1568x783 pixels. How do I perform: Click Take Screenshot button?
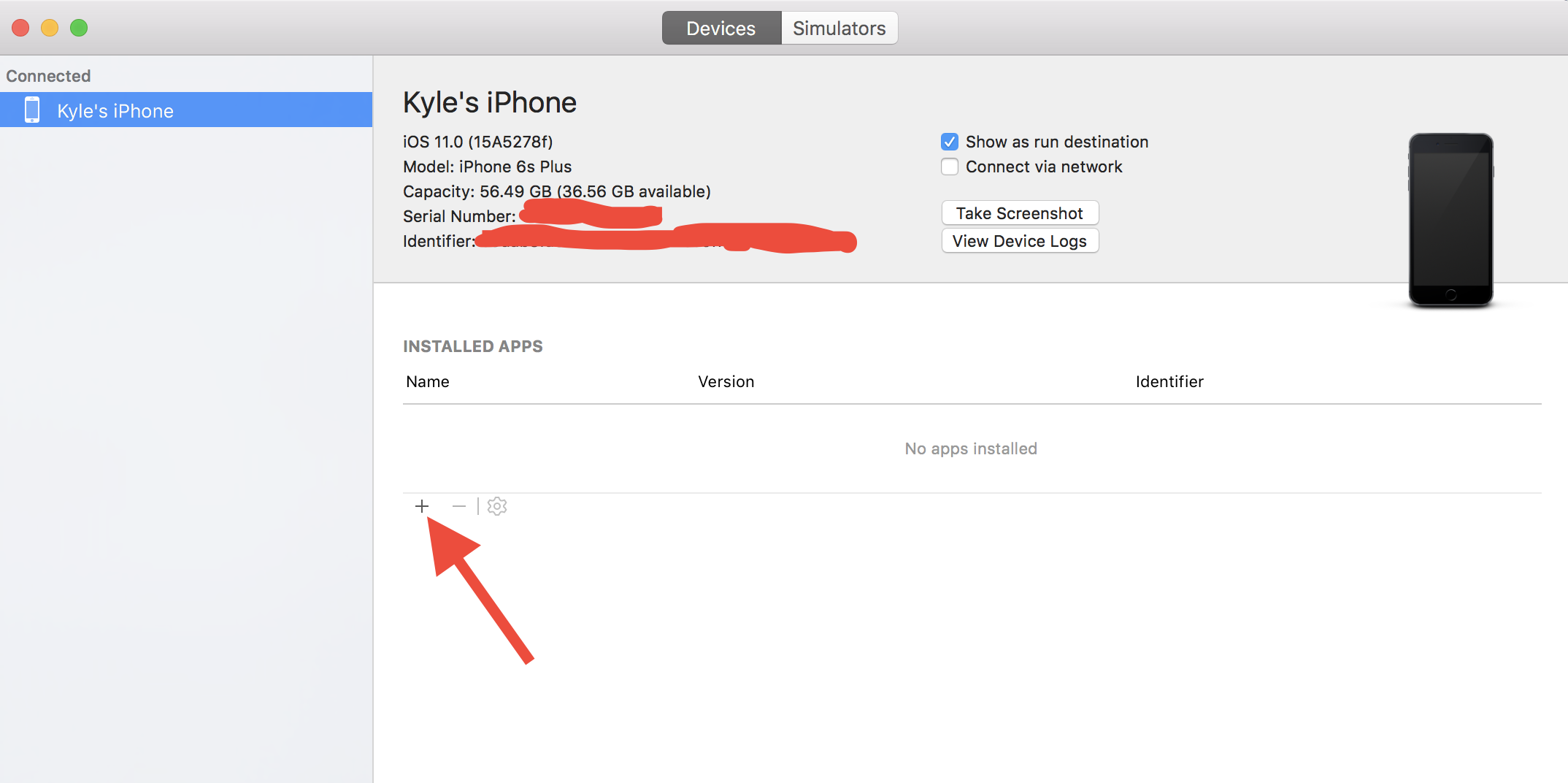click(1020, 213)
